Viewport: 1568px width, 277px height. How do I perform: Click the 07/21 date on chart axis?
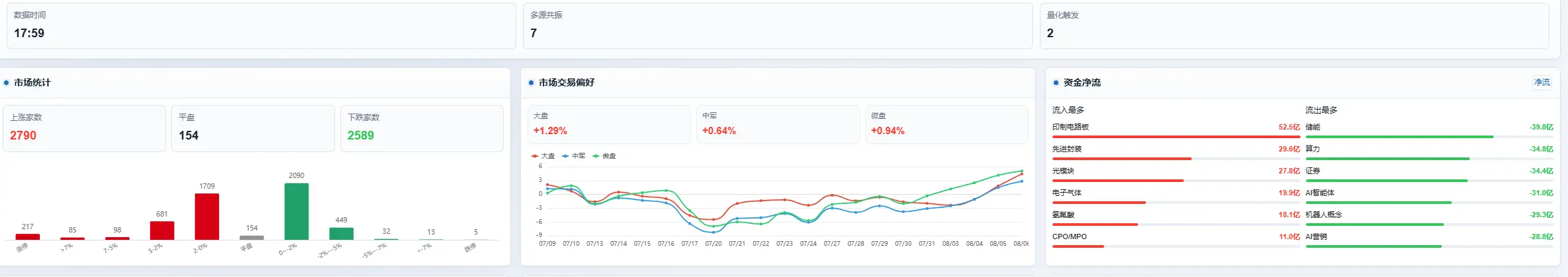click(x=737, y=244)
